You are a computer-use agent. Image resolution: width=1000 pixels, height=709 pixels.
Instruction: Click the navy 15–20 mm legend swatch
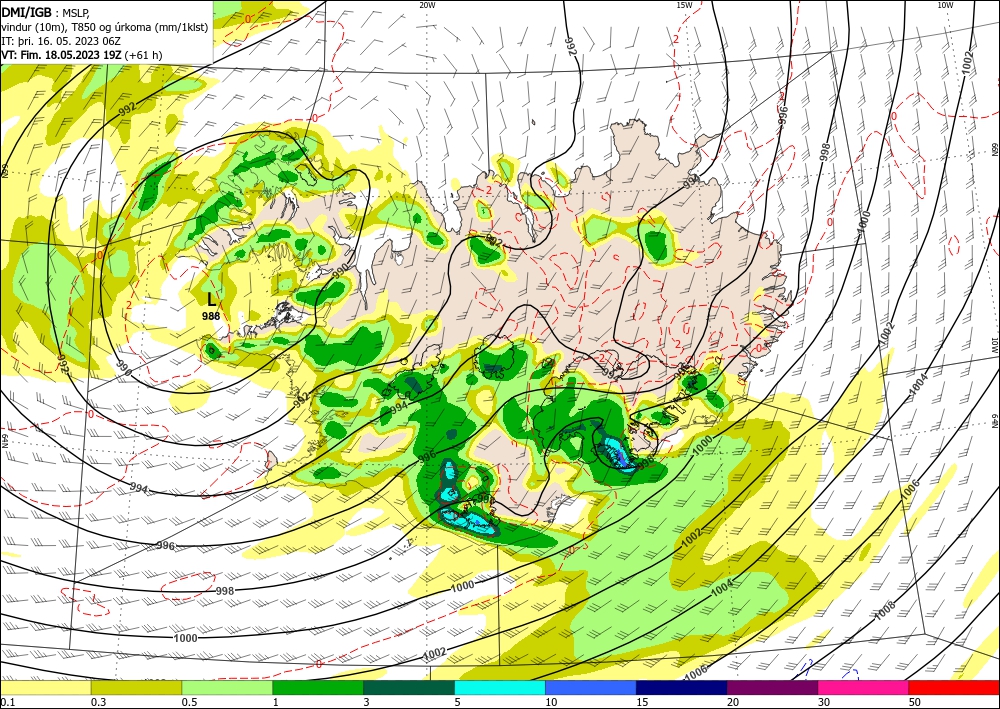click(x=682, y=687)
